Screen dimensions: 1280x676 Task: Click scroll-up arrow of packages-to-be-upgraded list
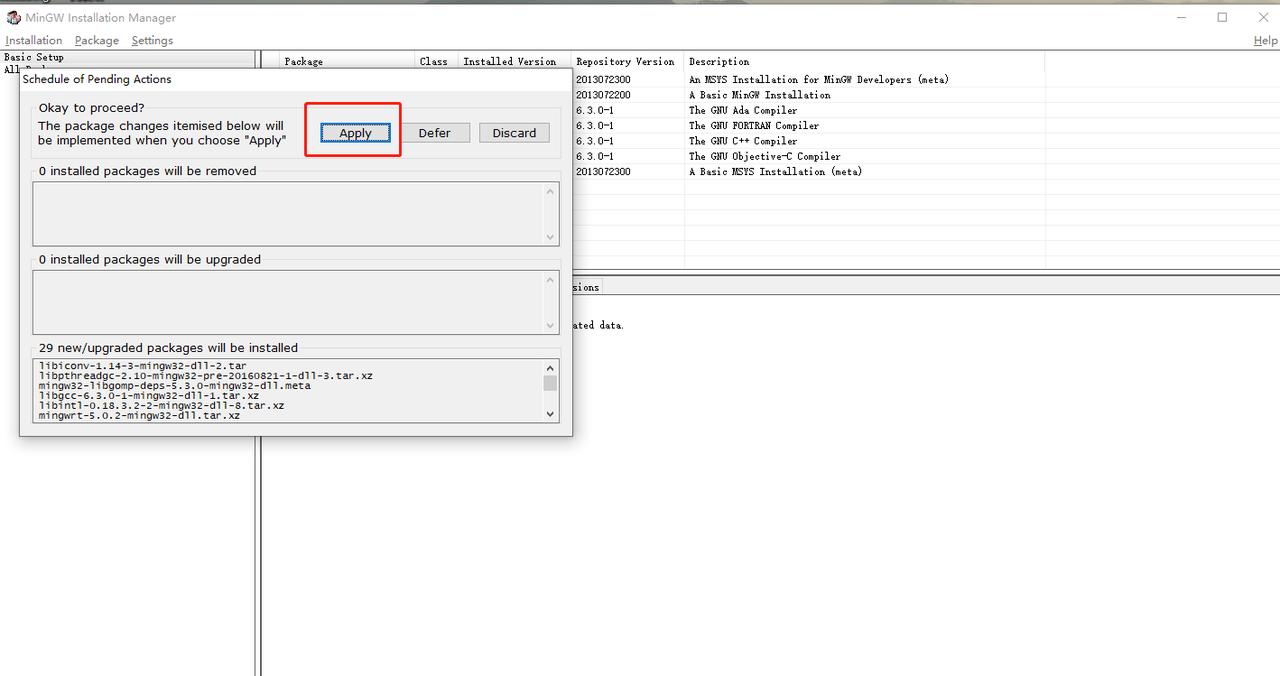click(x=550, y=279)
